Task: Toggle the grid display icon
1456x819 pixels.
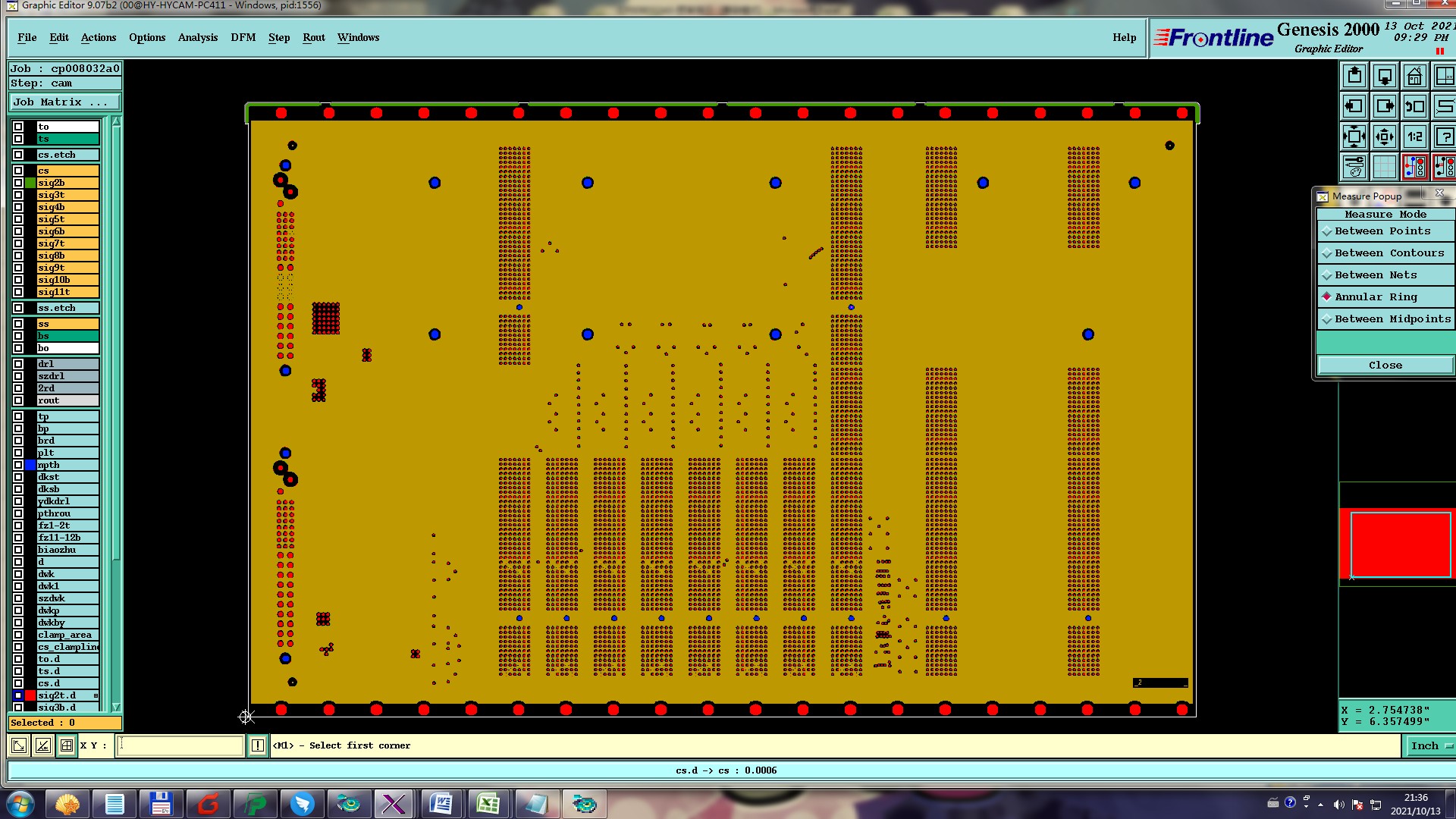Action: [x=1384, y=167]
